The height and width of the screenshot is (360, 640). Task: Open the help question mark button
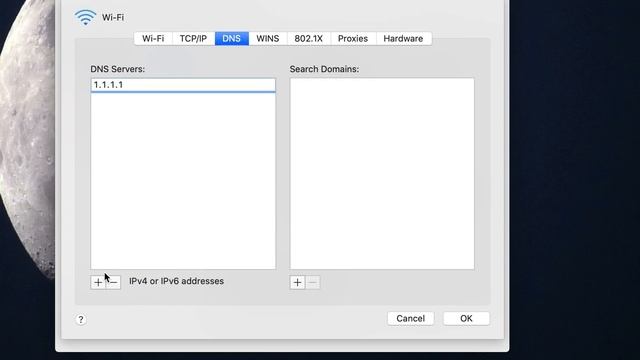(x=81, y=319)
